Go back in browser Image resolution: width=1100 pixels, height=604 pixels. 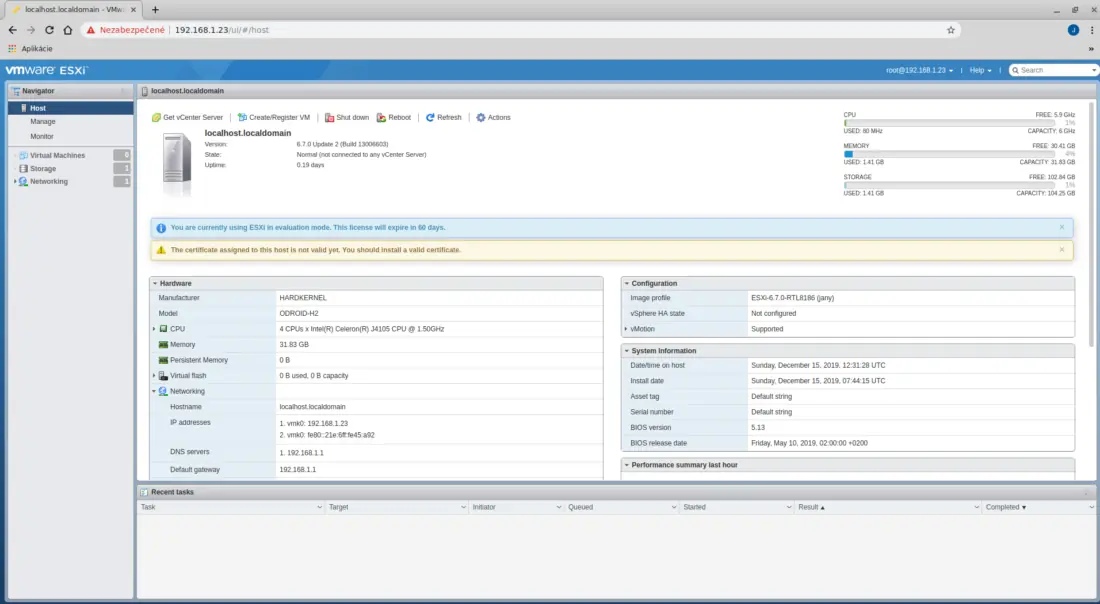(x=13, y=30)
